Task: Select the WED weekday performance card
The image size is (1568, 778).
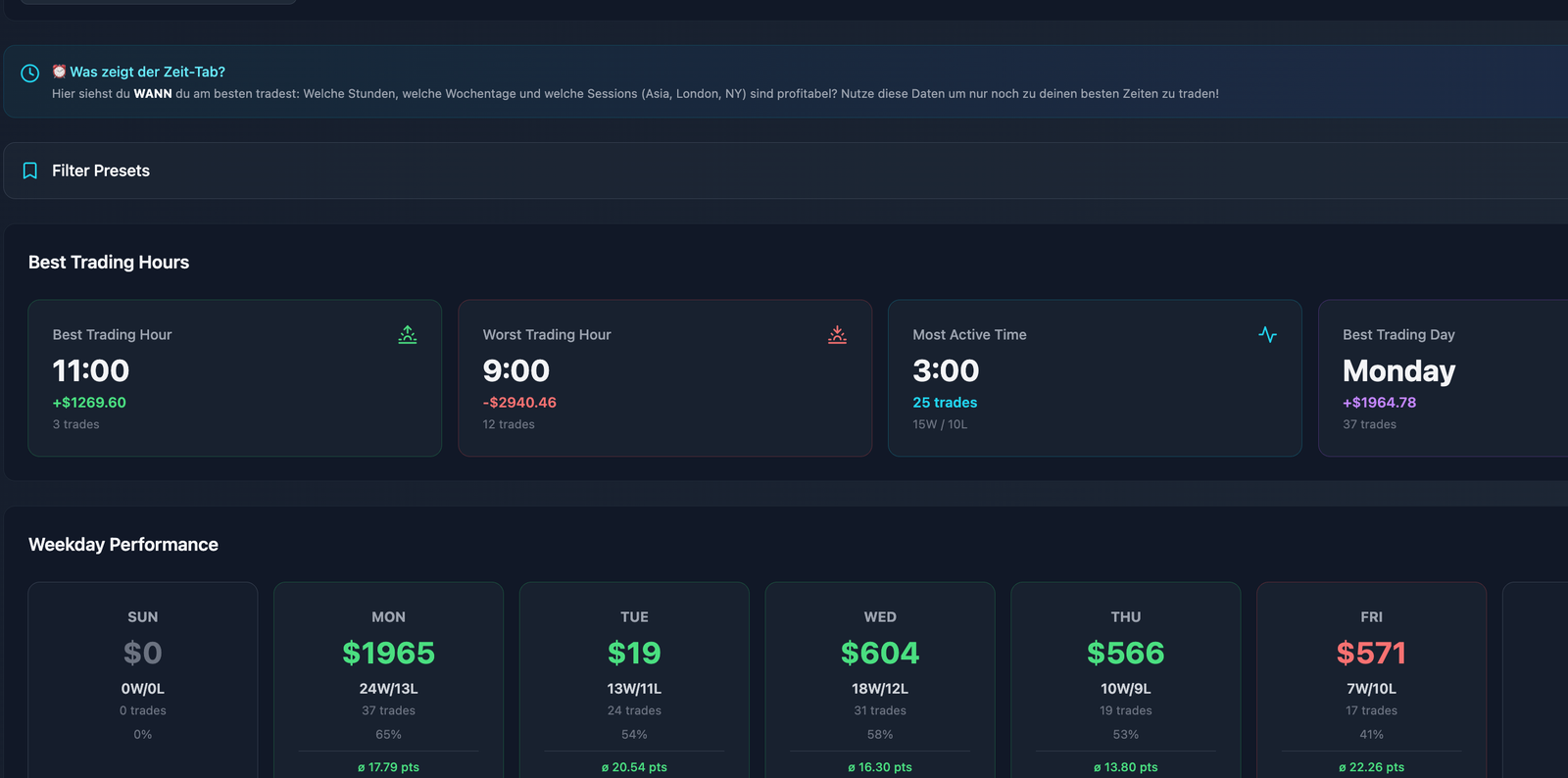Action: point(880,680)
